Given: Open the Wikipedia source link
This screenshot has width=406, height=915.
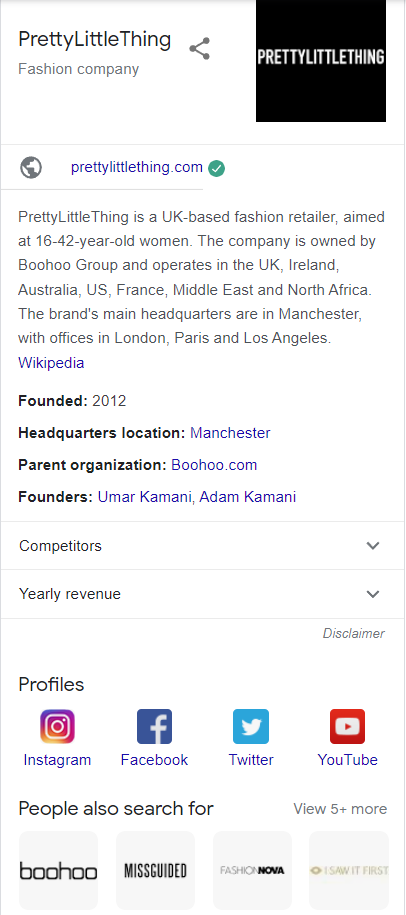Looking at the screenshot, I should click(51, 363).
